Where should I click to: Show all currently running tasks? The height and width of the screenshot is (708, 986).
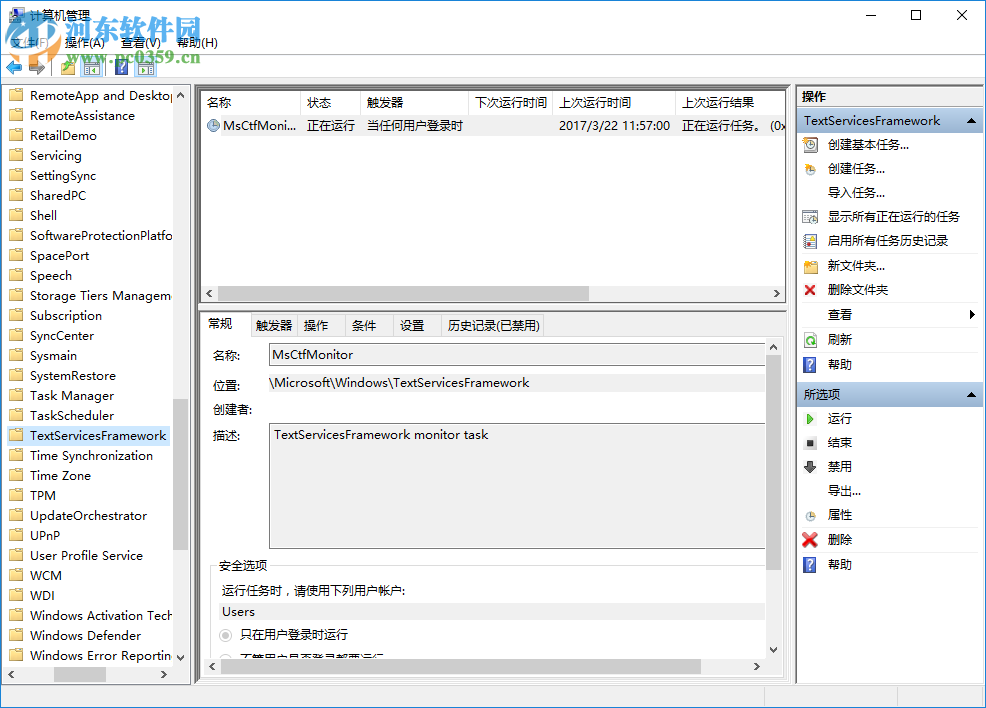point(890,216)
